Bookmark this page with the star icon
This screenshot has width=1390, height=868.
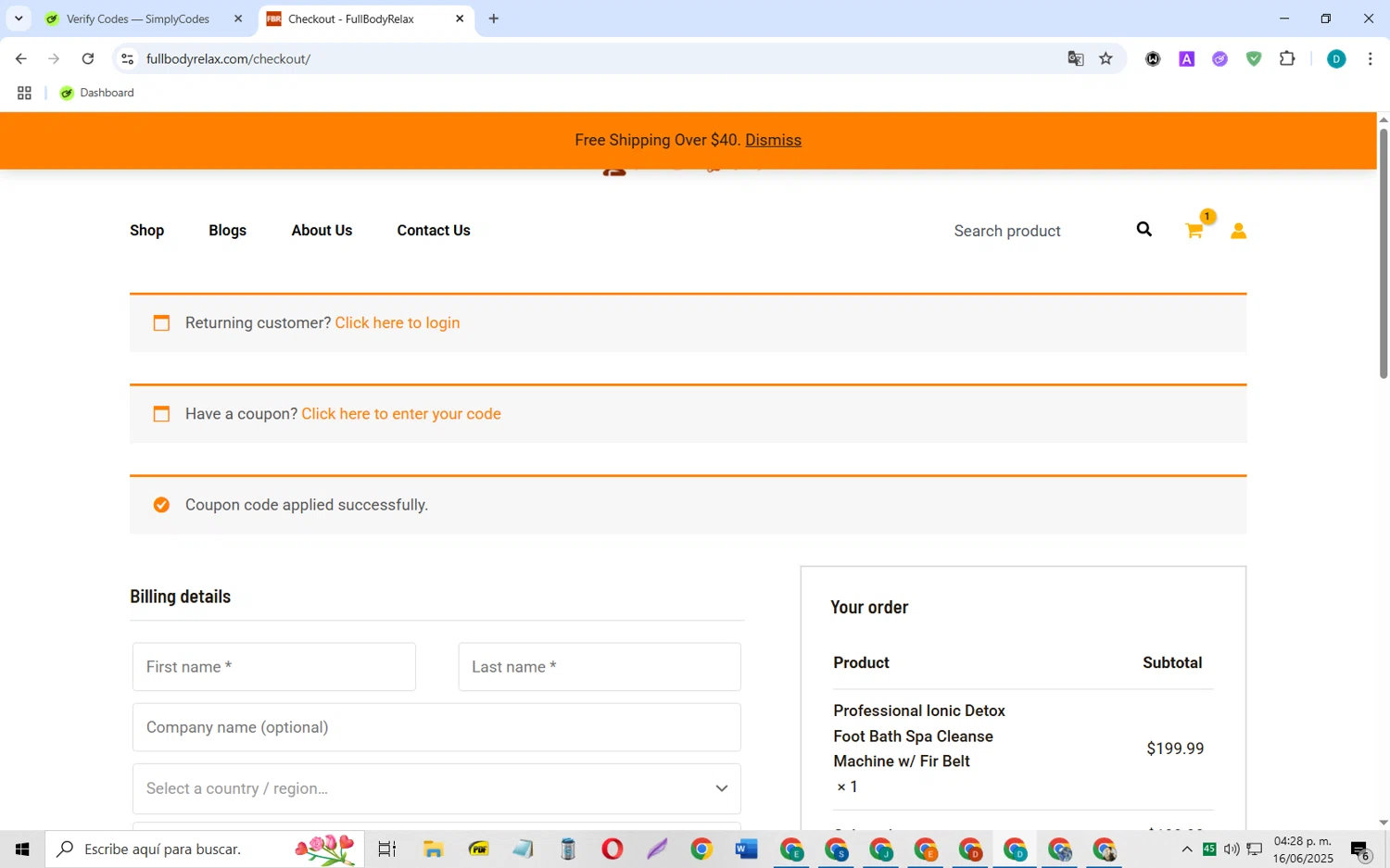(1106, 58)
